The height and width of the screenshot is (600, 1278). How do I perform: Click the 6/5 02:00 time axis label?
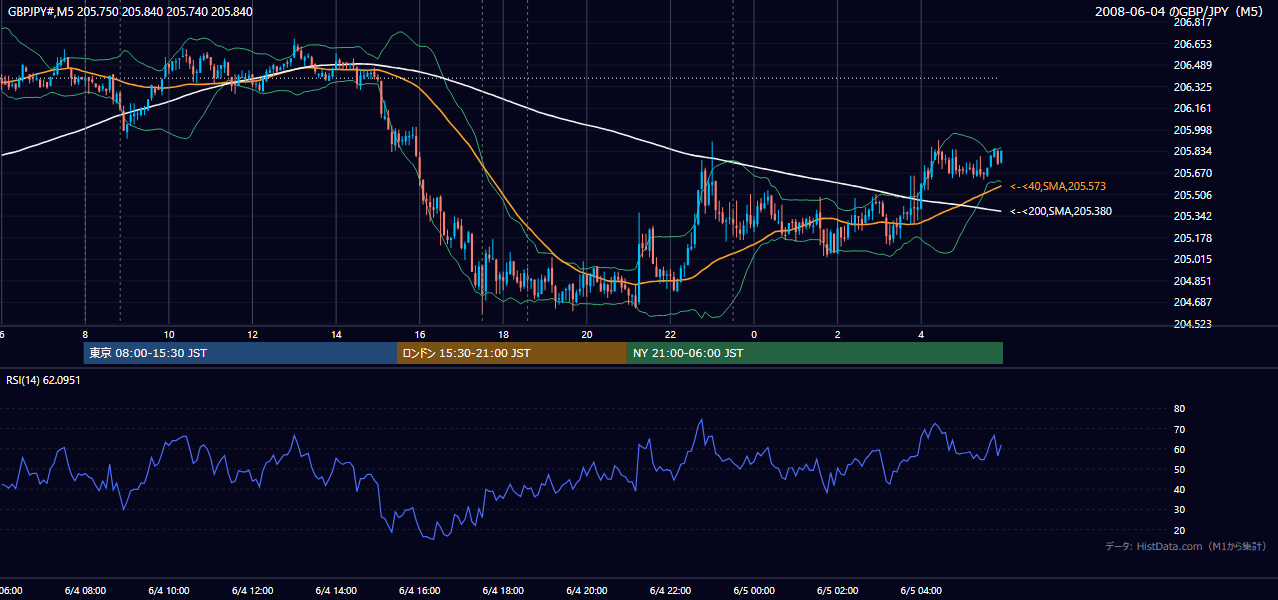[x=838, y=590]
